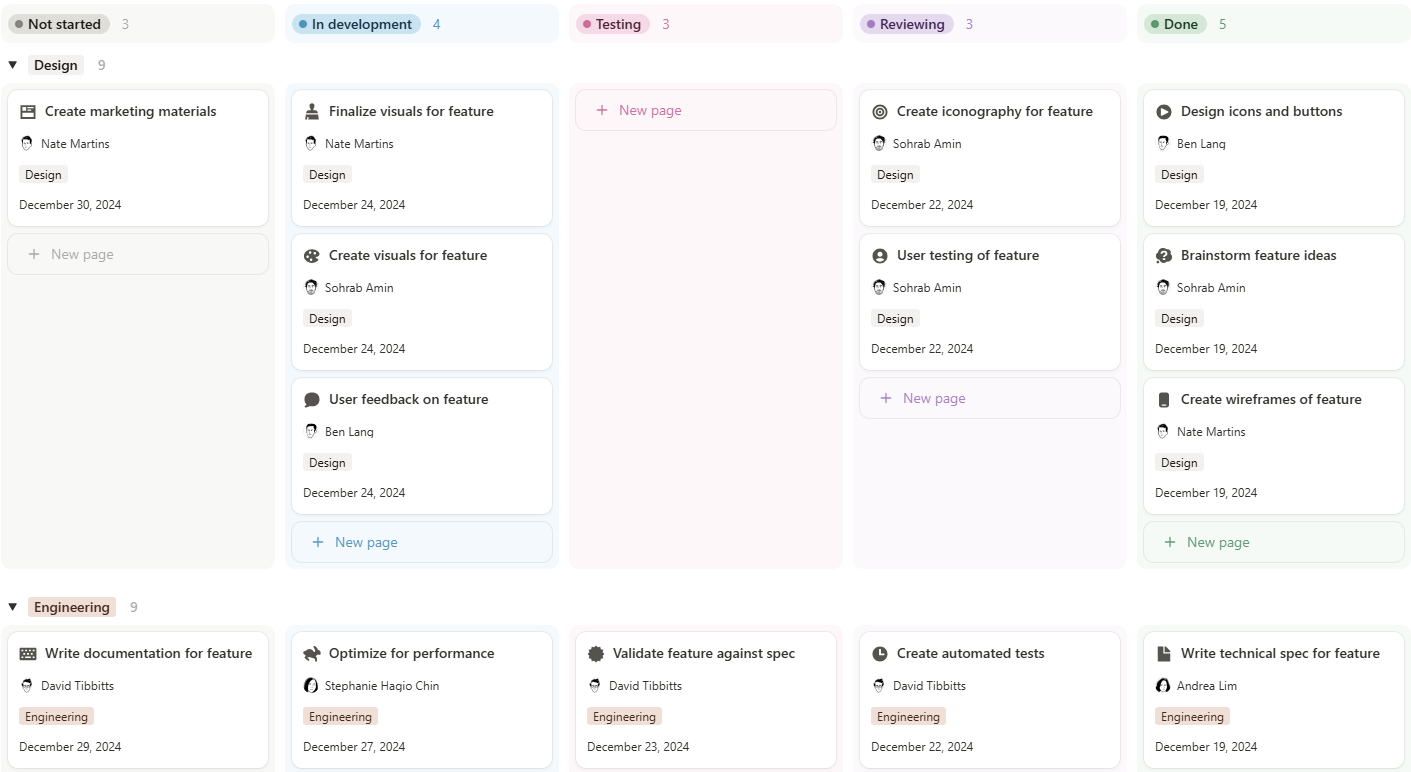Click the keyboard icon on Write documentation card
The width and height of the screenshot is (1411, 772).
pos(28,654)
